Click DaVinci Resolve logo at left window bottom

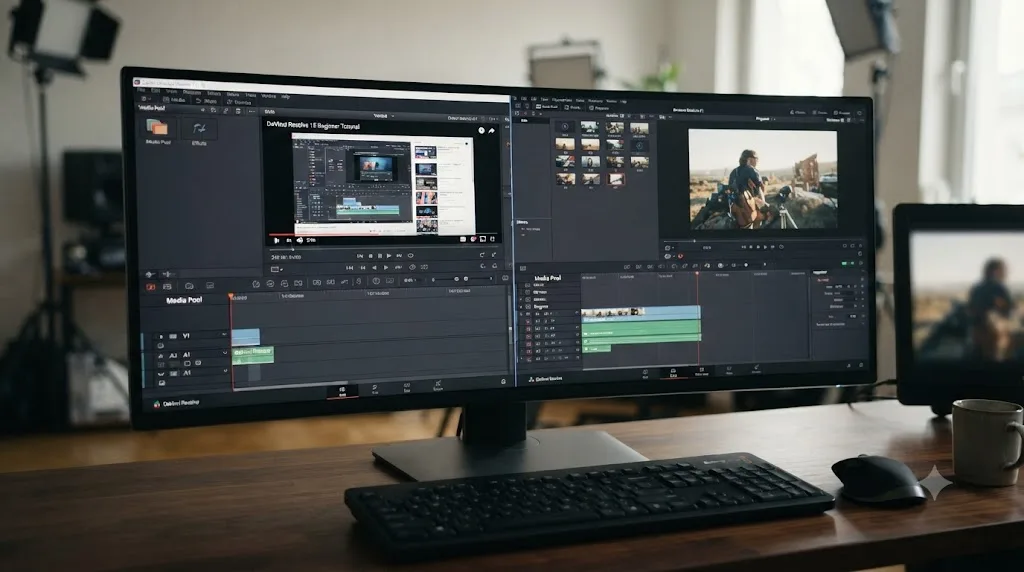click(157, 404)
